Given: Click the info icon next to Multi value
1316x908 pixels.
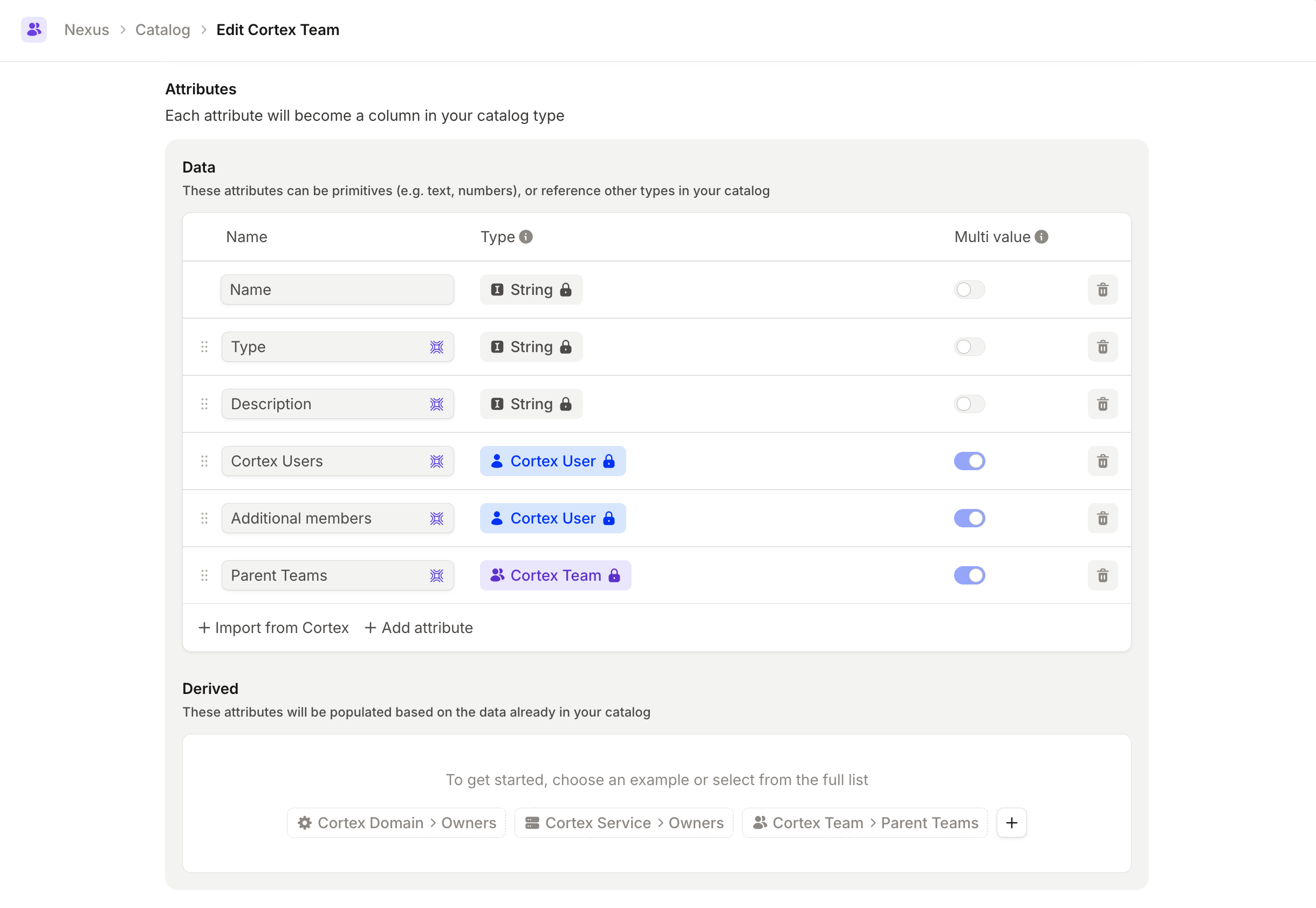Looking at the screenshot, I should (x=1041, y=237).
